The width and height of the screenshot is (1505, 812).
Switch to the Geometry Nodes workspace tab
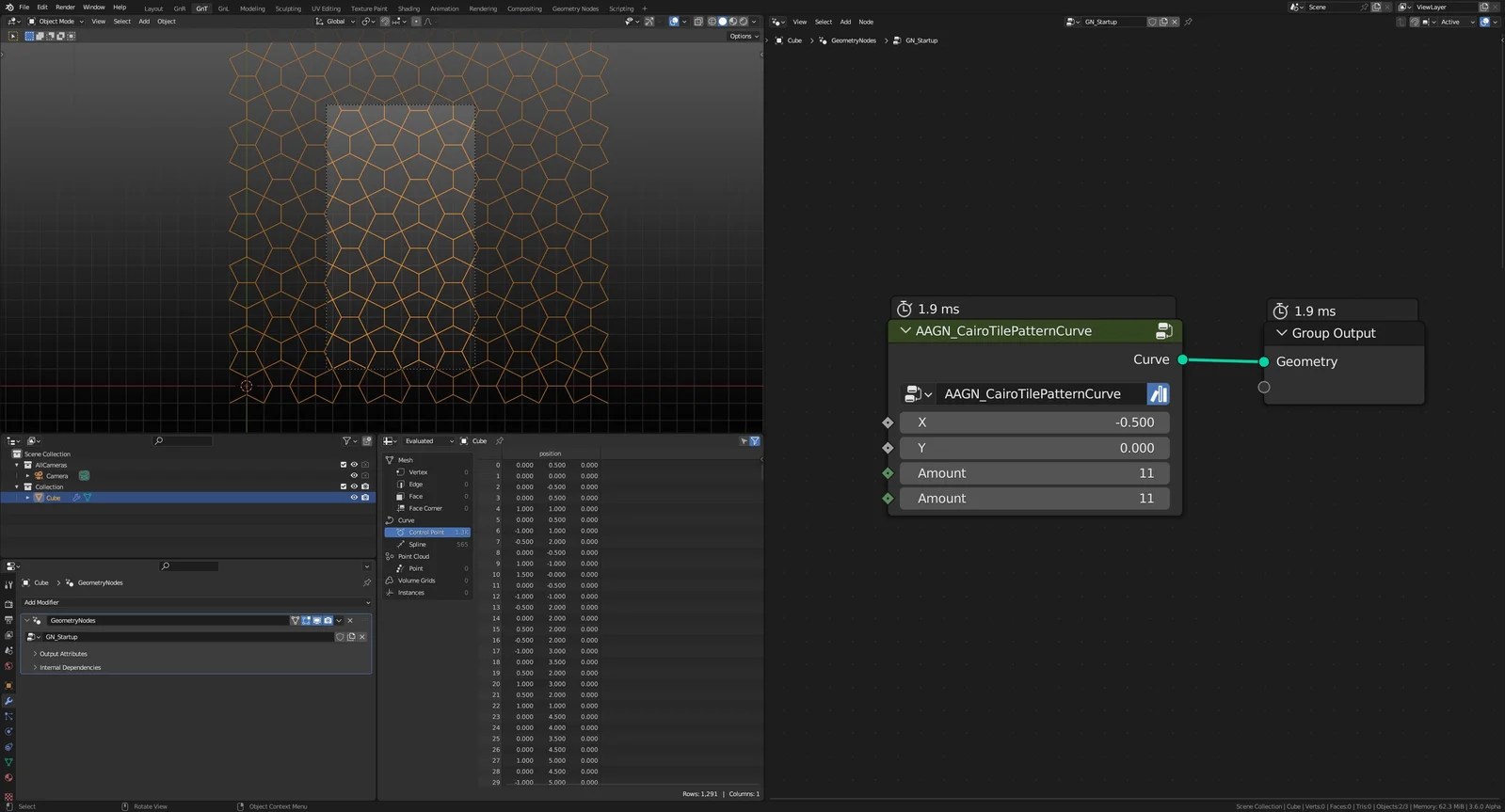click(574, 8)
